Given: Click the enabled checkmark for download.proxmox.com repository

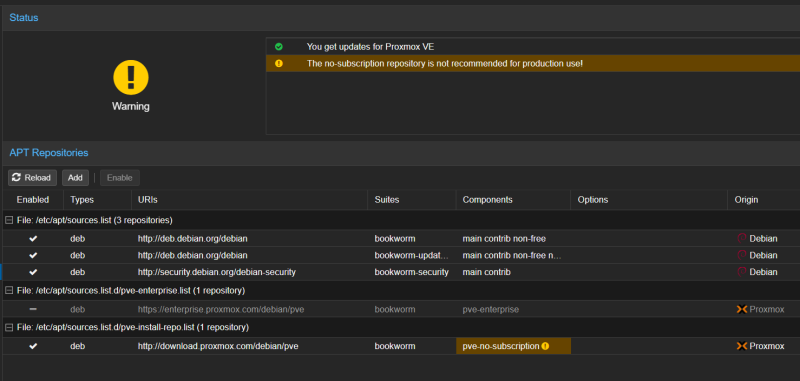Looking at the screenshot, I should [x=33, y=346].
